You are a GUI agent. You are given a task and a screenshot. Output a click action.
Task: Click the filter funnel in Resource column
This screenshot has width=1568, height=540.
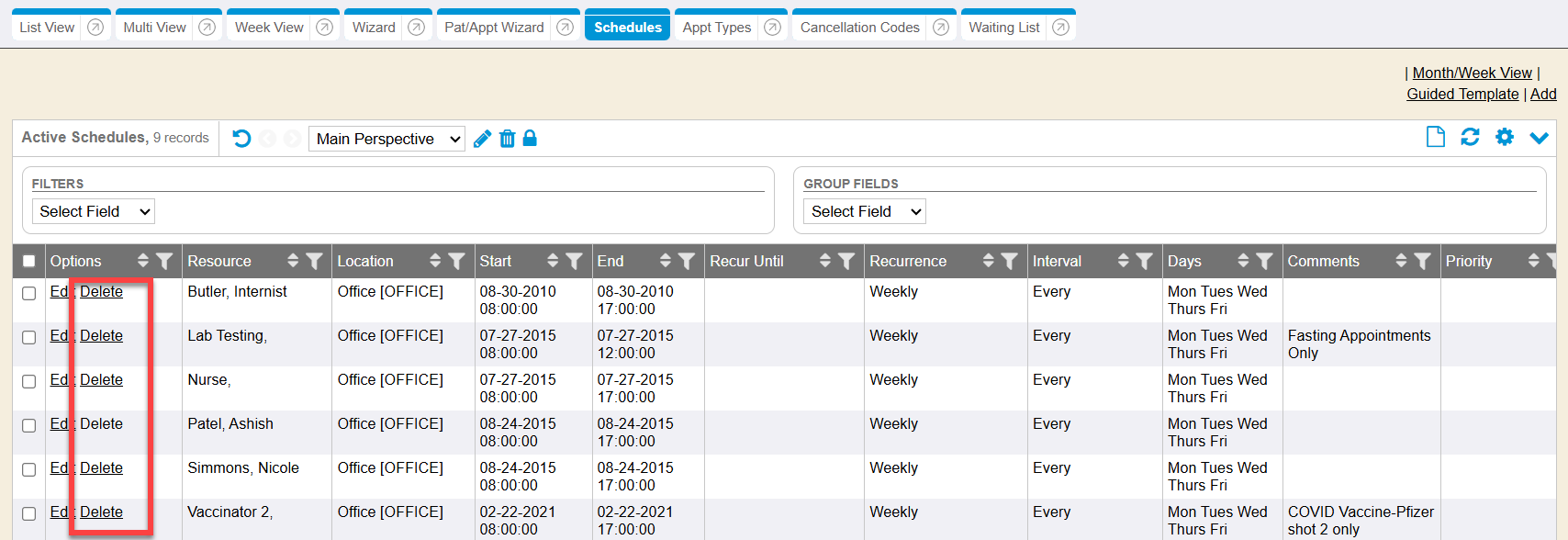pyautogui.click(x=314, y=261)
